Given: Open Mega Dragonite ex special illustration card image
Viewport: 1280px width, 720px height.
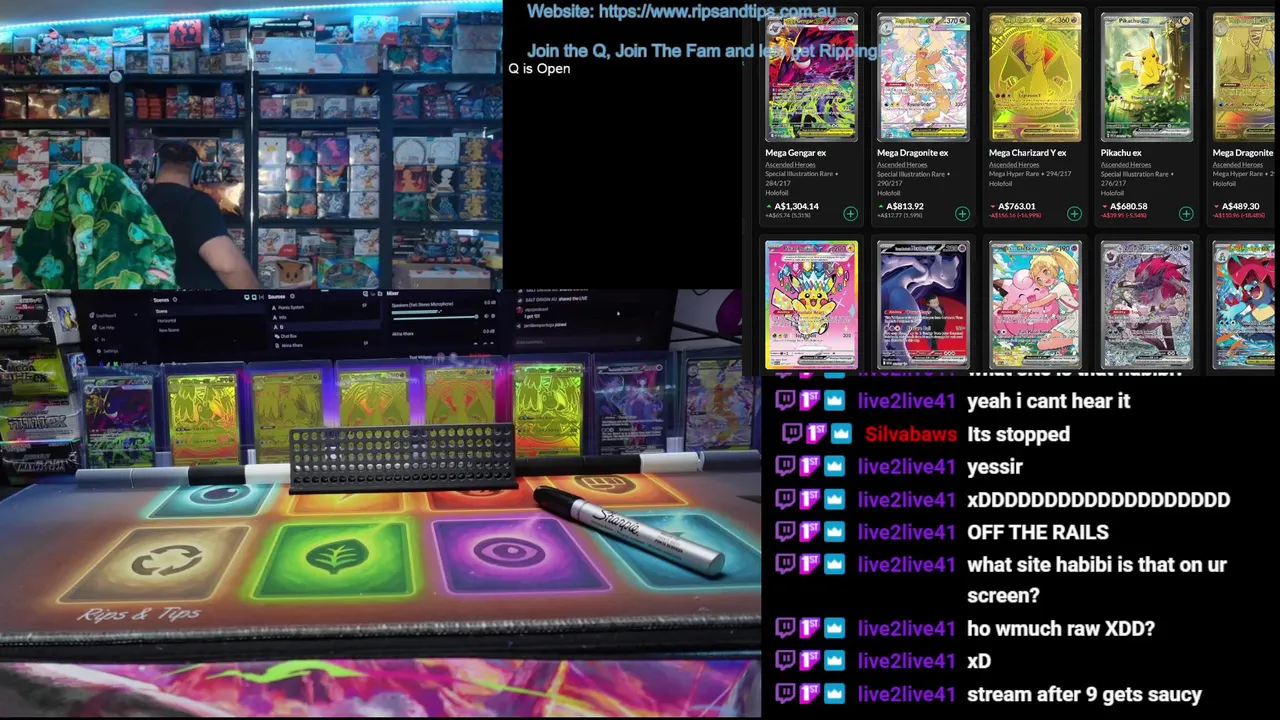Looking at the screenshot, I should tap(923, 77).
